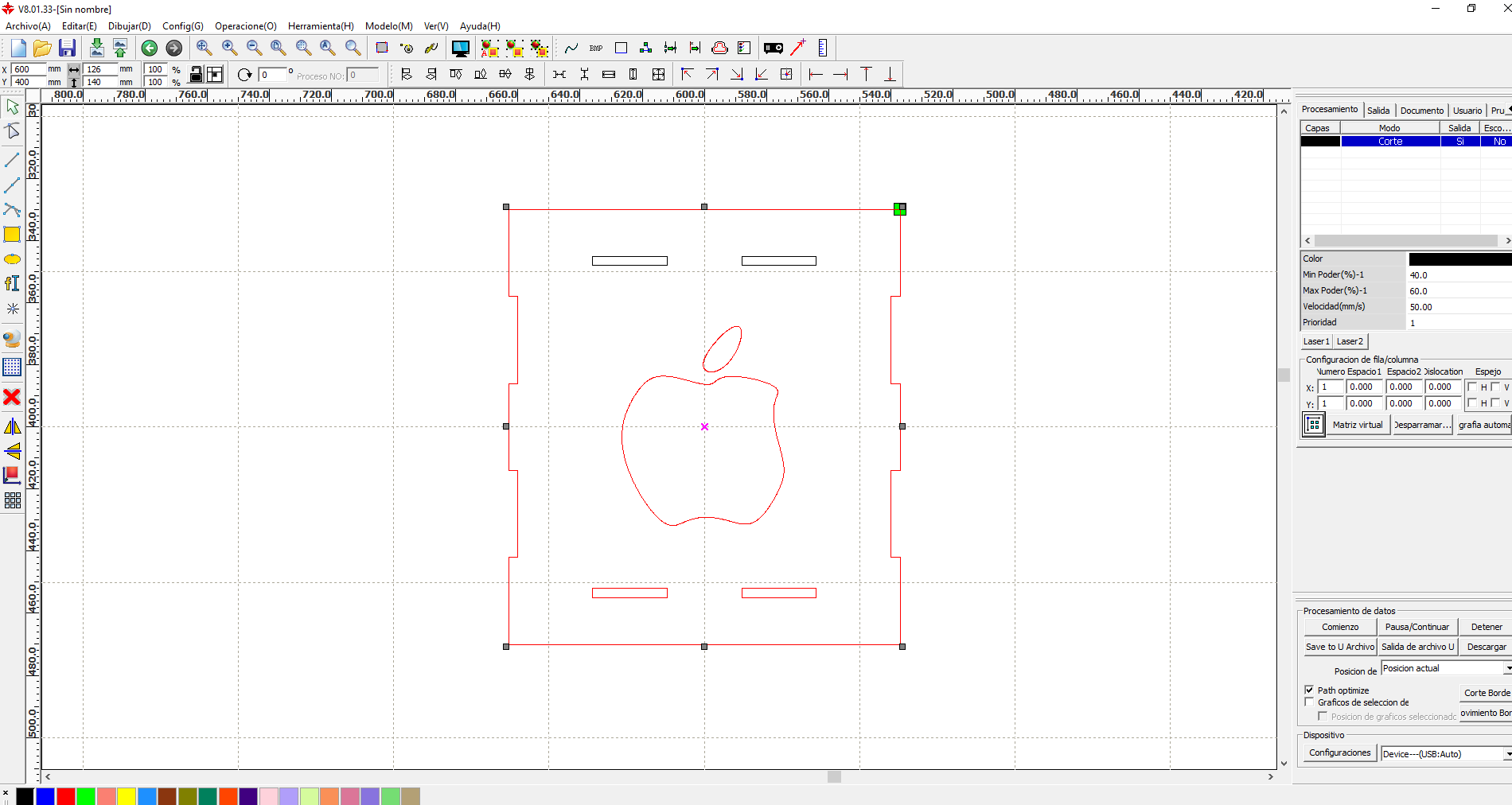
Task: Click the Comienzo button
Action: click(x=1340, y=627)
